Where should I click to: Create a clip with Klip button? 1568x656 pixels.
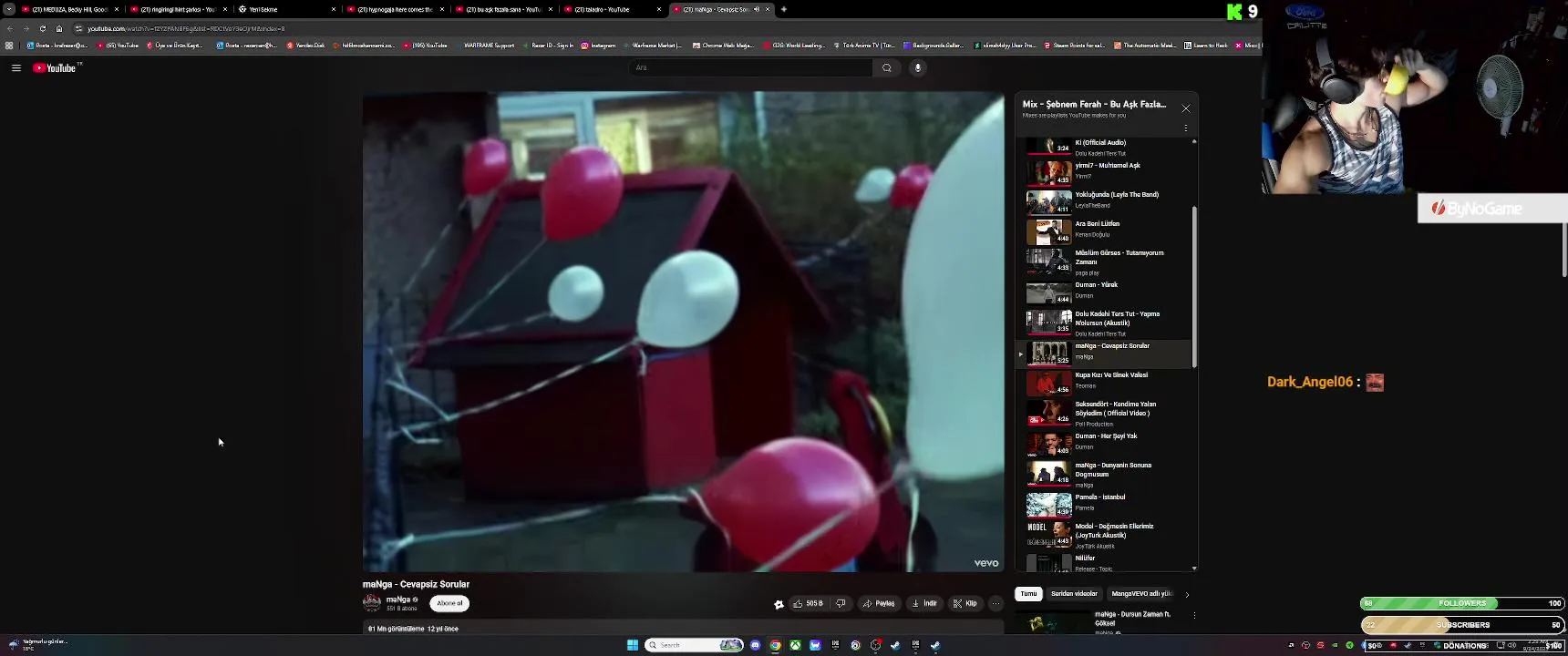tap(965, 603)
